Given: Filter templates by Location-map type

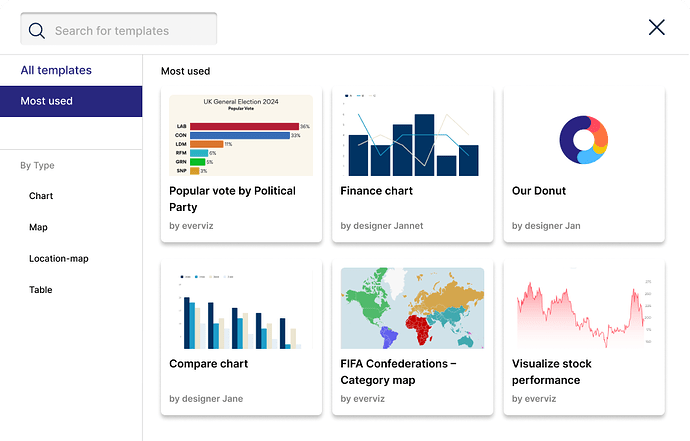Looking at the screenshot, I should click(x=59, y=259).
